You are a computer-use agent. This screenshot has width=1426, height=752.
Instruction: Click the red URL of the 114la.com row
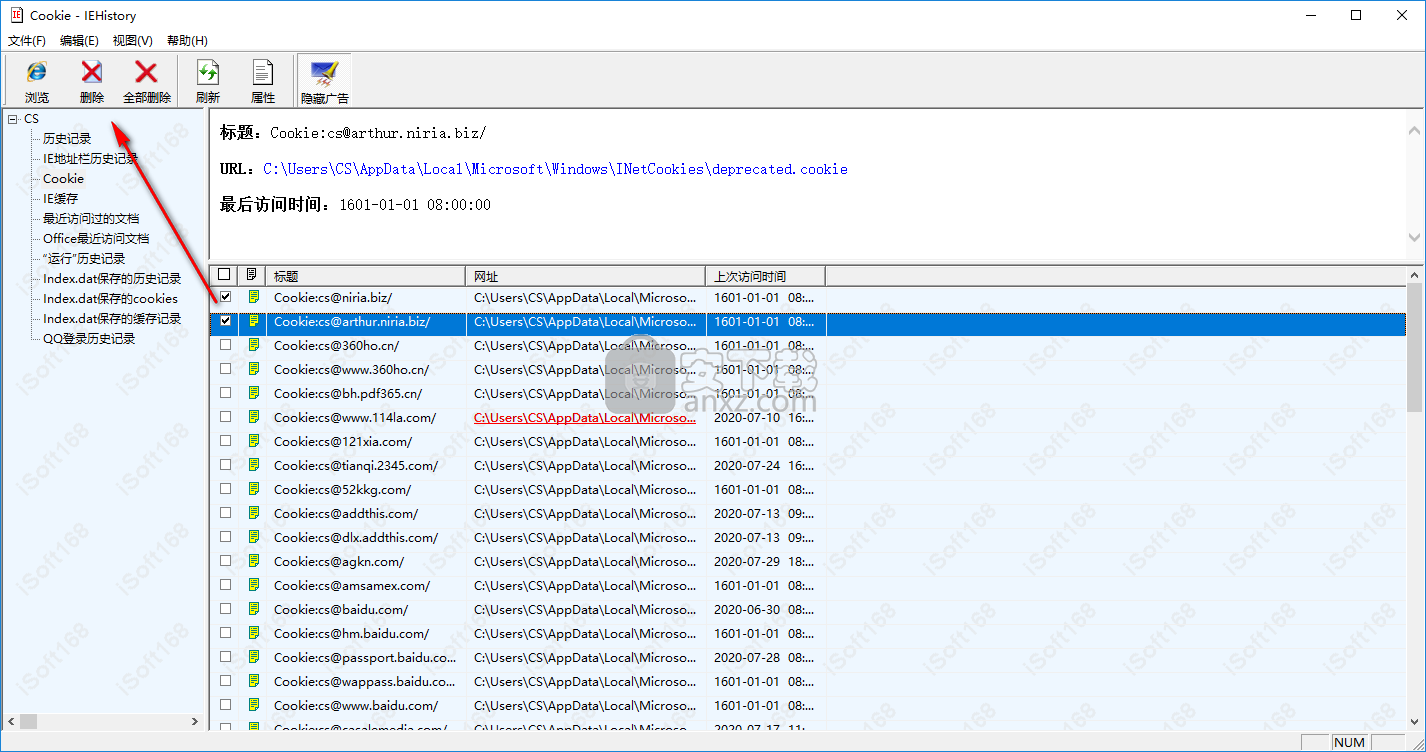click(x=585, y=417)
